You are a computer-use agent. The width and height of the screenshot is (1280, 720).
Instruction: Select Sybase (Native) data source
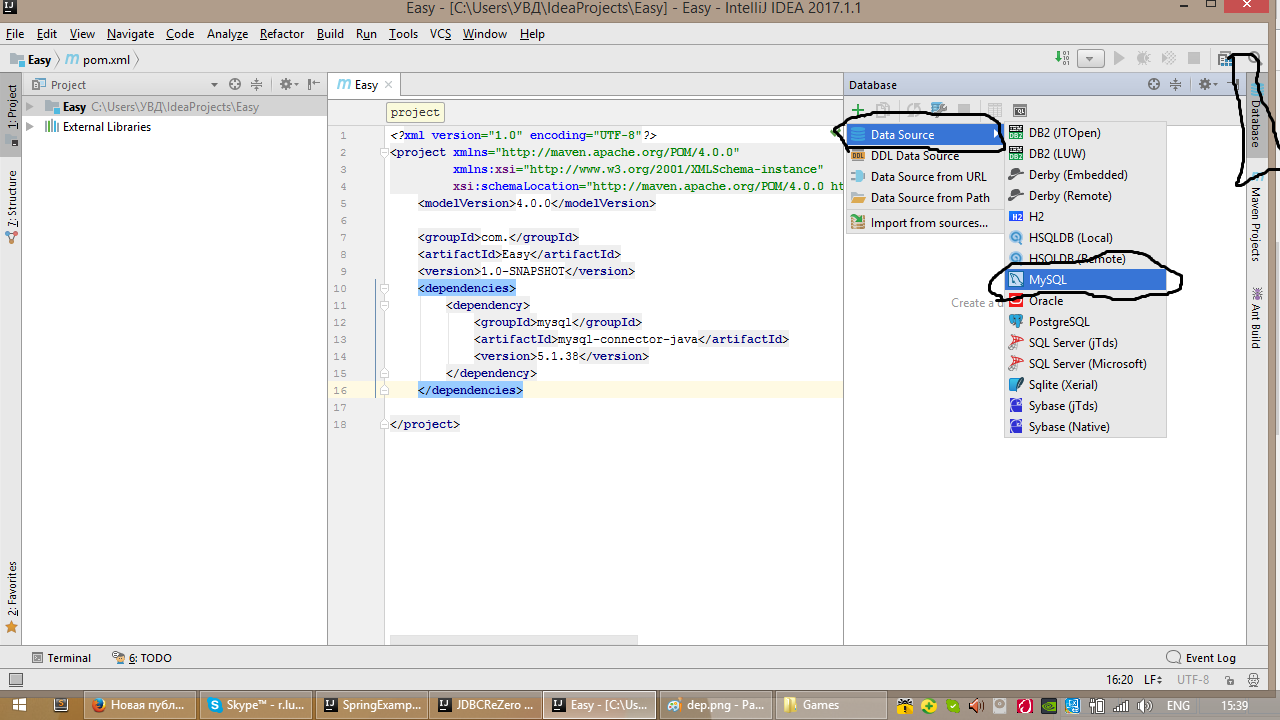point(1085,427)
